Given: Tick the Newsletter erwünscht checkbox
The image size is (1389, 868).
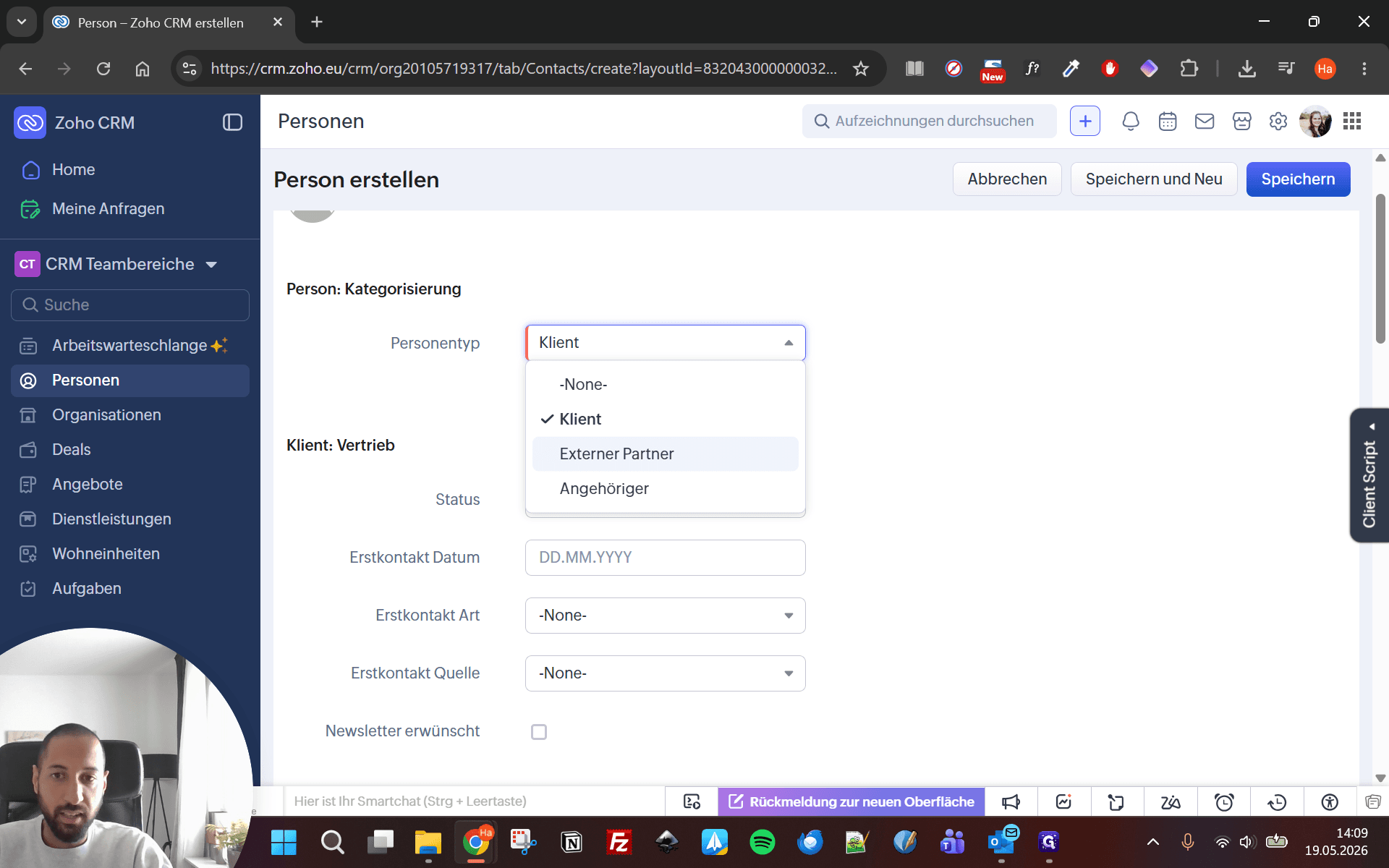Looking at the screenshot, I should [x=539, y=732].
